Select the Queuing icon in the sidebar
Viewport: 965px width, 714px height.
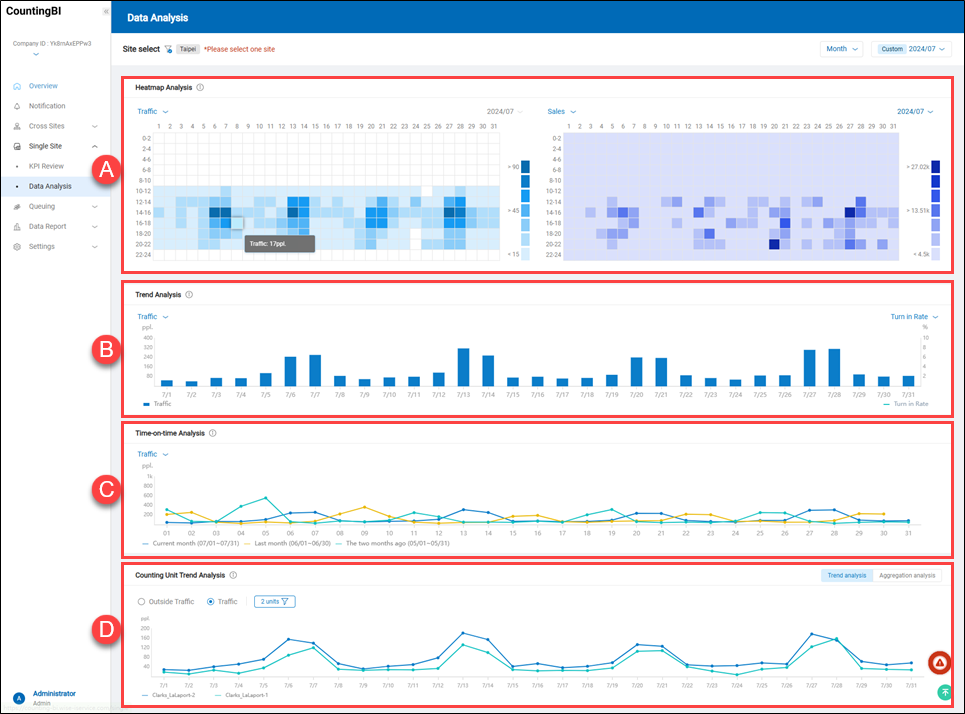[17, 206]
